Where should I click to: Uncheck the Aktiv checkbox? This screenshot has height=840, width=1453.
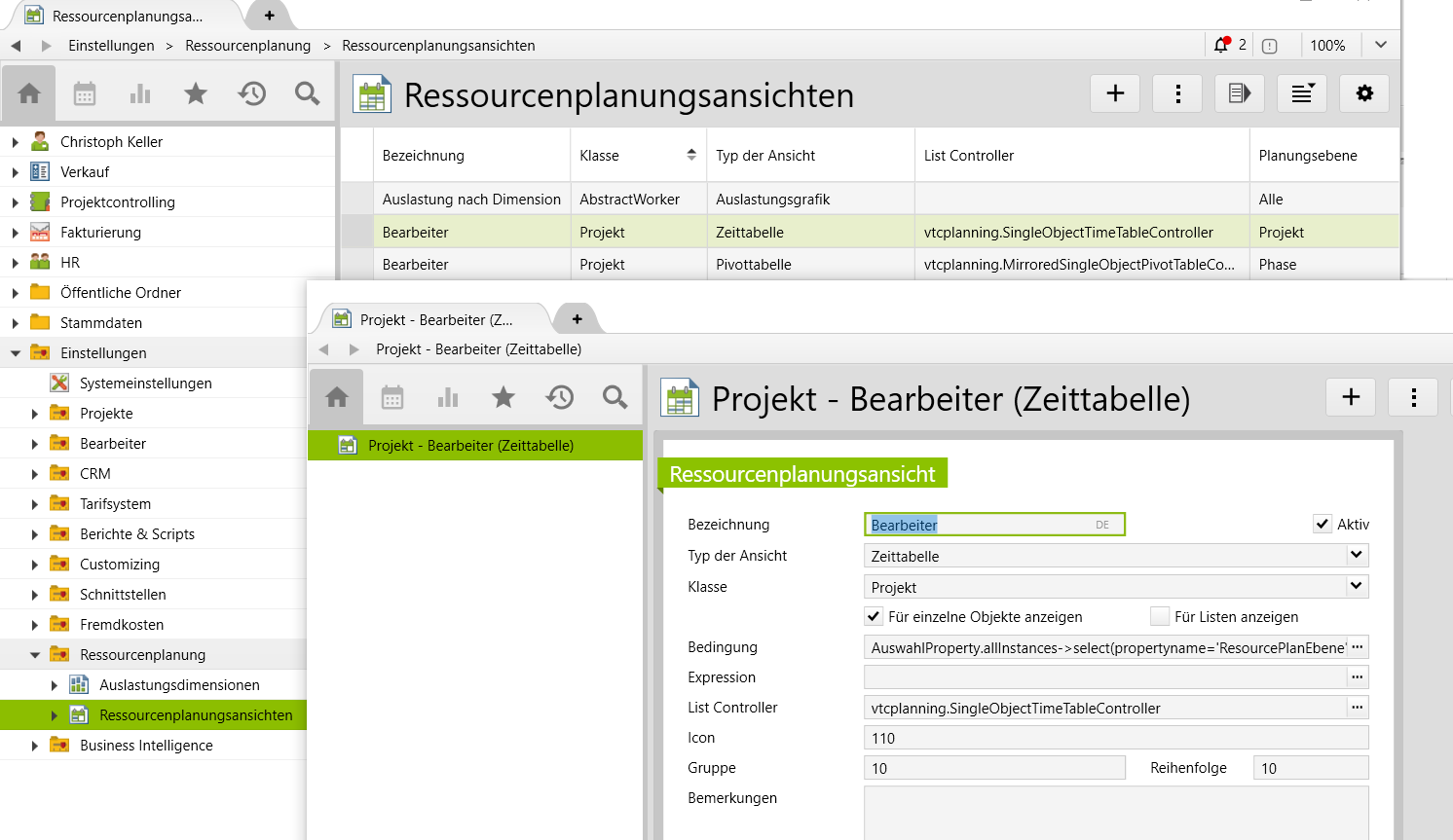[1323, 524]
